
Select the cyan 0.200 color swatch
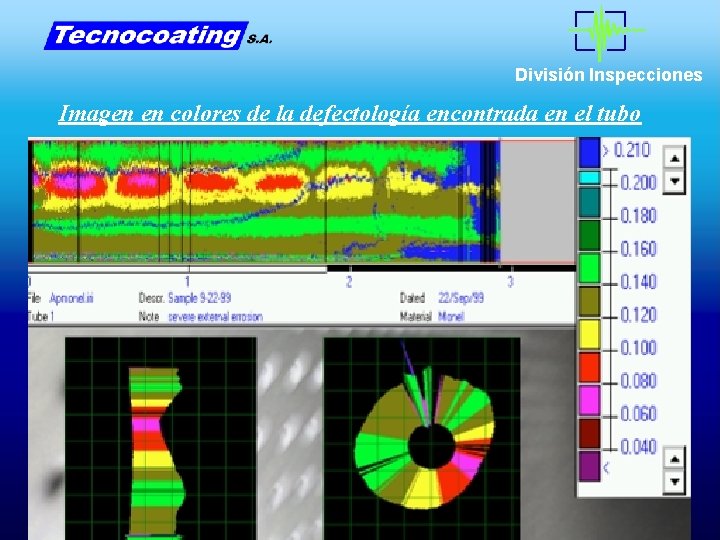(590, 178)
